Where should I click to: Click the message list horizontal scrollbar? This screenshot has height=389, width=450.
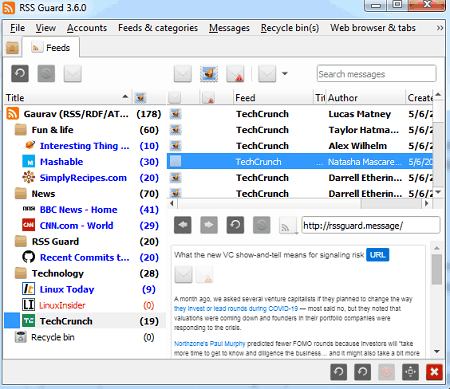click(299, 203)
